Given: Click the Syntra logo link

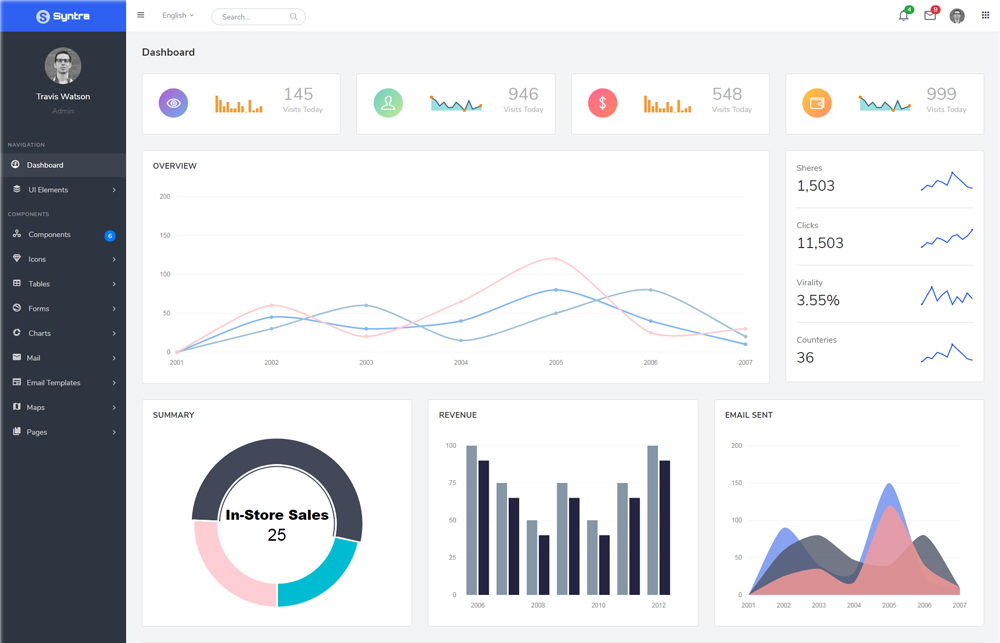Looking at the screenshot, I should pyautogui.click(x=62, y=16).
